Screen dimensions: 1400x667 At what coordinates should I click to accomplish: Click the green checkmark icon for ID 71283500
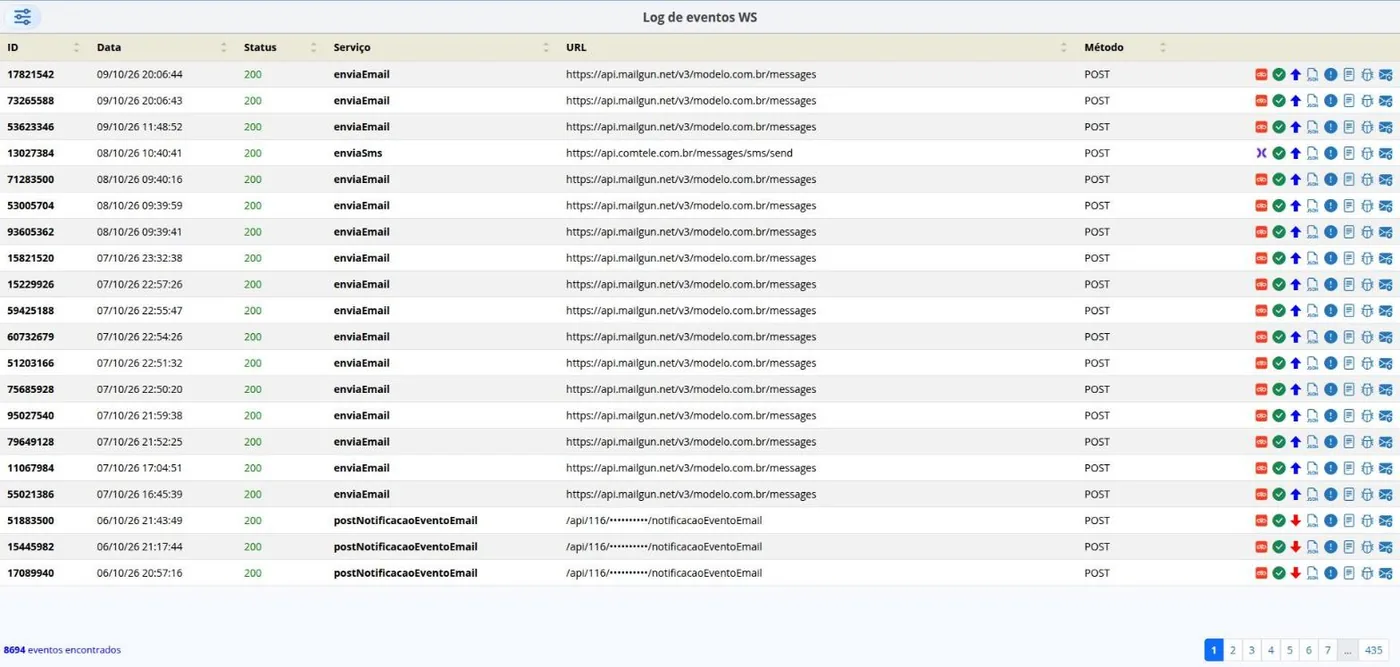[x=1279, y=180]
